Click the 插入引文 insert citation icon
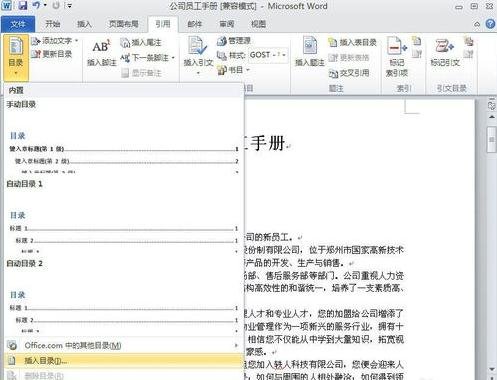Screen dimensions: 497x380 197,46
